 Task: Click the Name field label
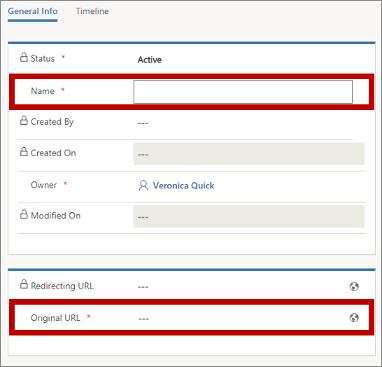(x=42, y=91)
